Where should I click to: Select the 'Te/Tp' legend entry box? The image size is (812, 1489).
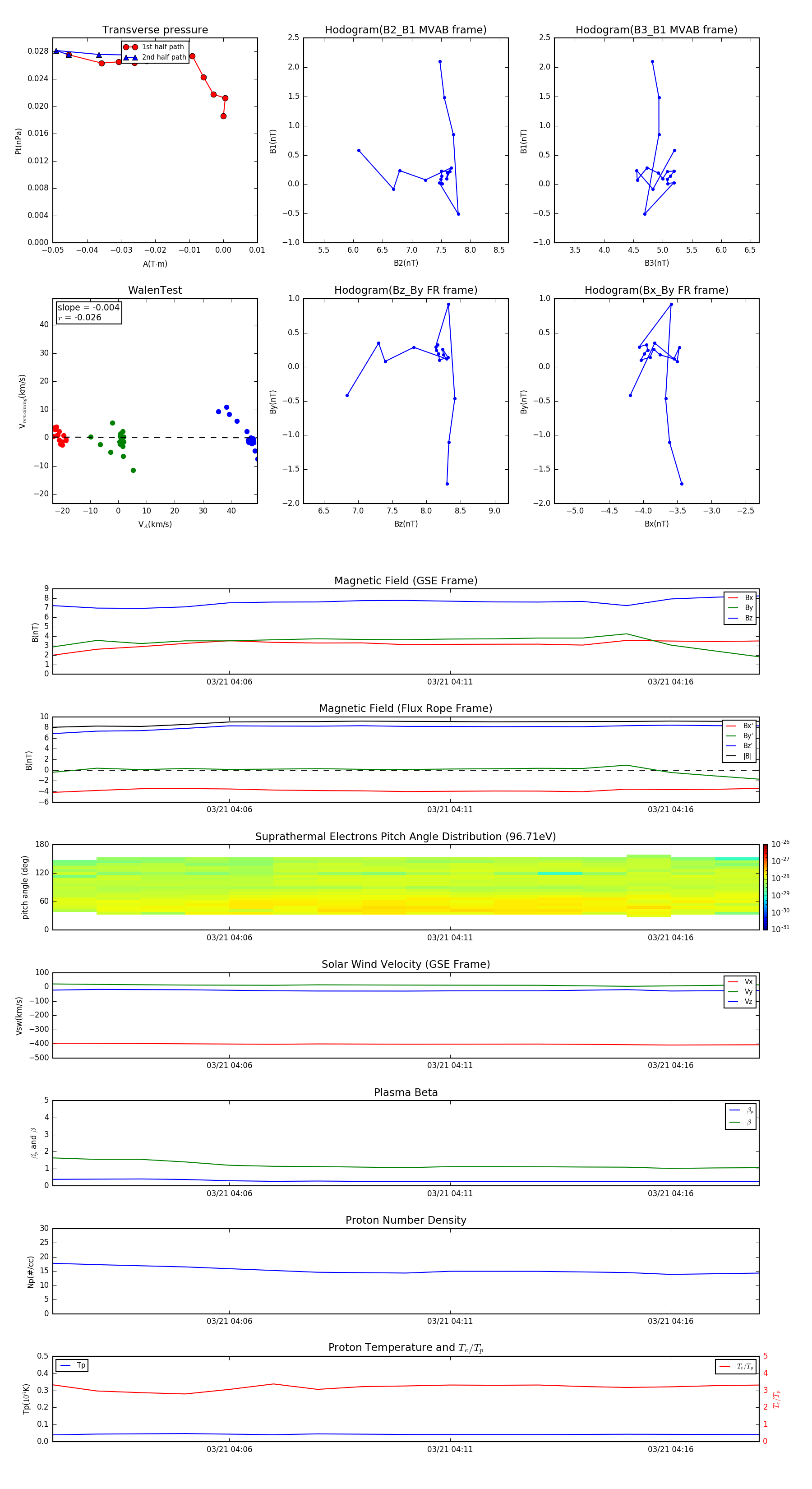tap(736, 1366)
